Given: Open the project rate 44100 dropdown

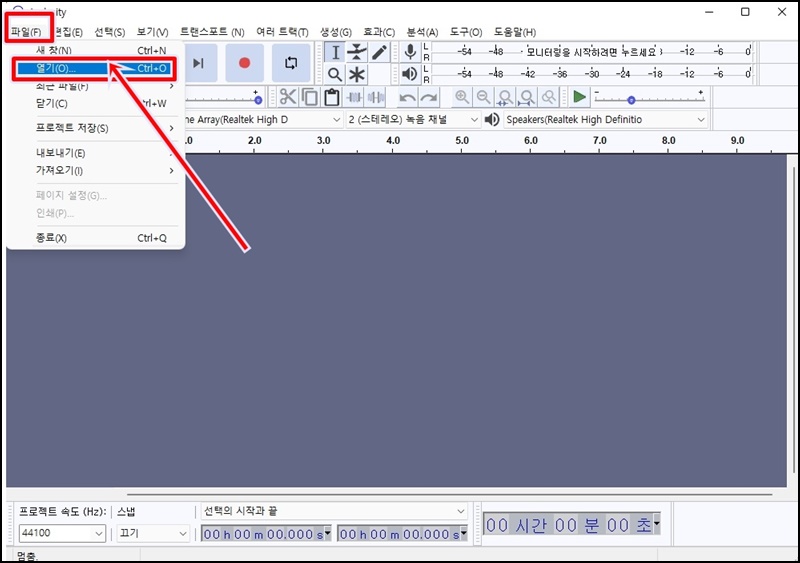Looking at the screenshot, I should point(62,533).
